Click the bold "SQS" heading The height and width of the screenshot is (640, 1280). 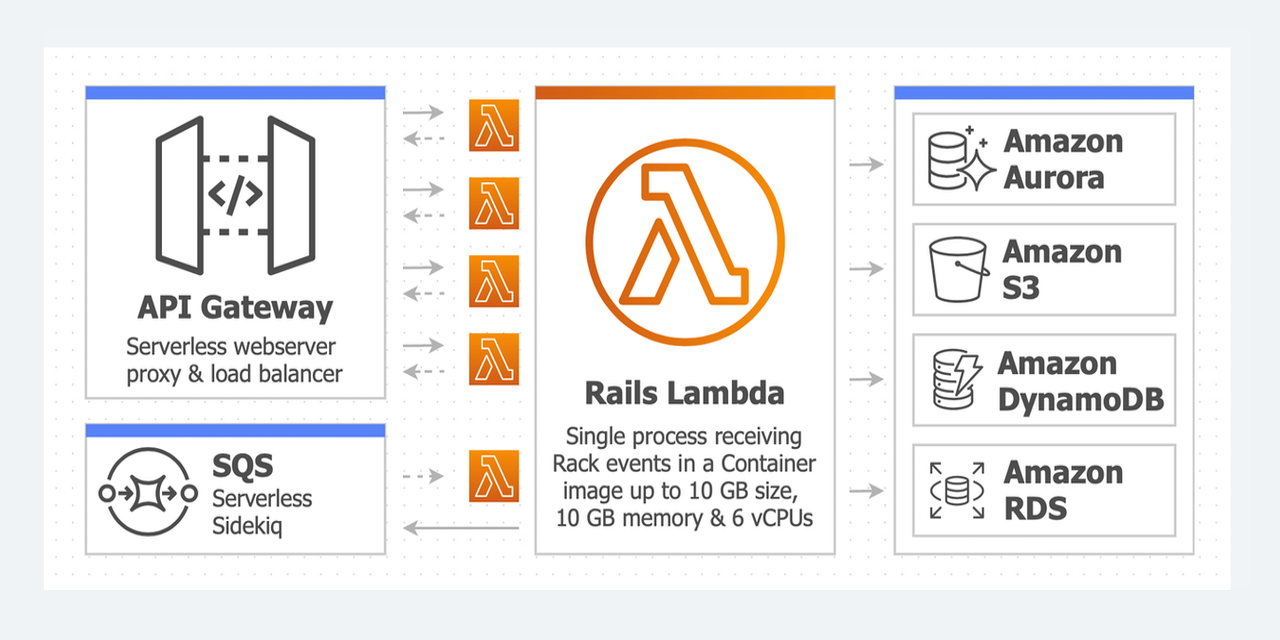[243, 465]
